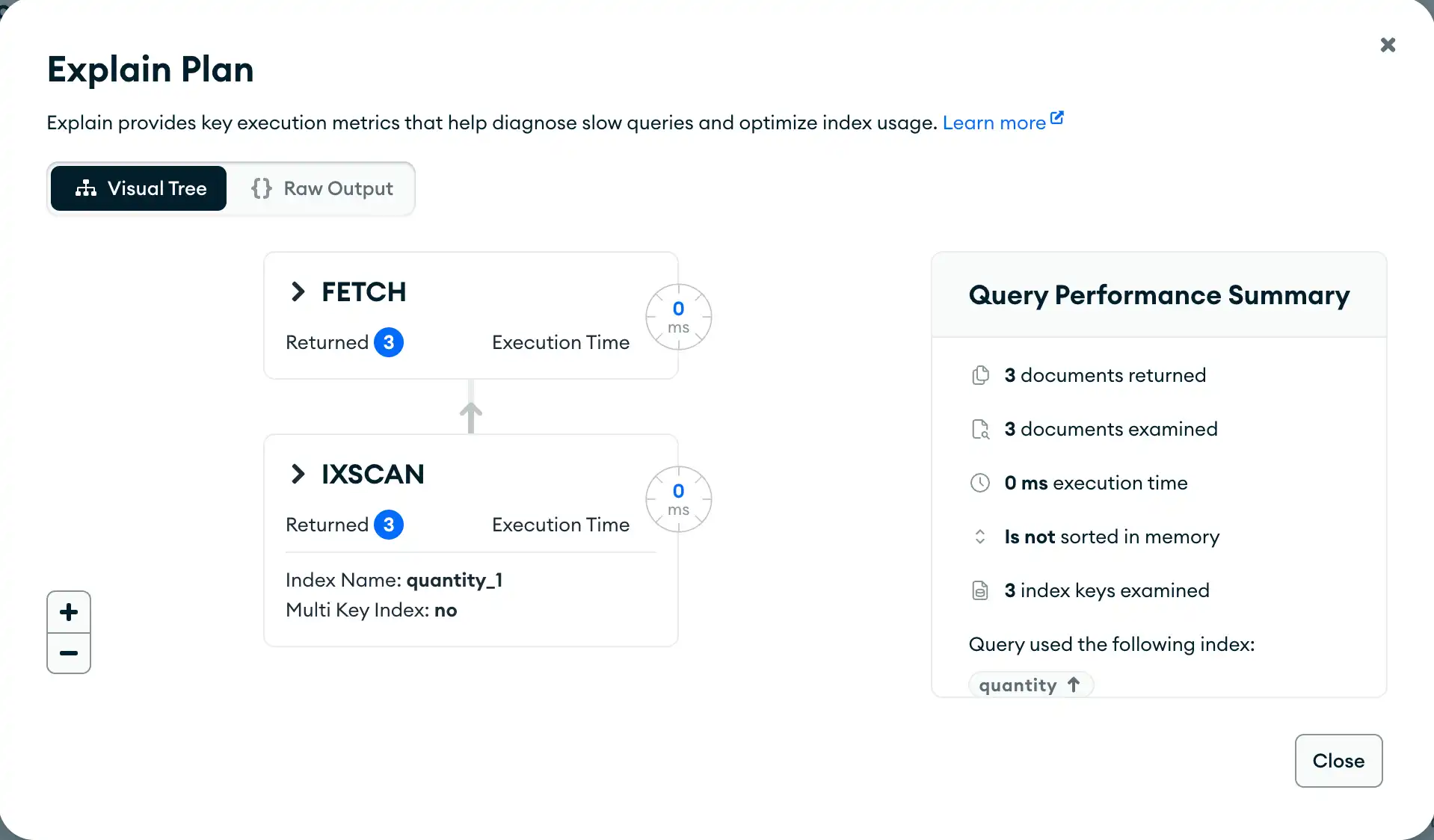Expand the IXSCAN stage chevron
This screenshot has width=1434, height=840.
298,474
